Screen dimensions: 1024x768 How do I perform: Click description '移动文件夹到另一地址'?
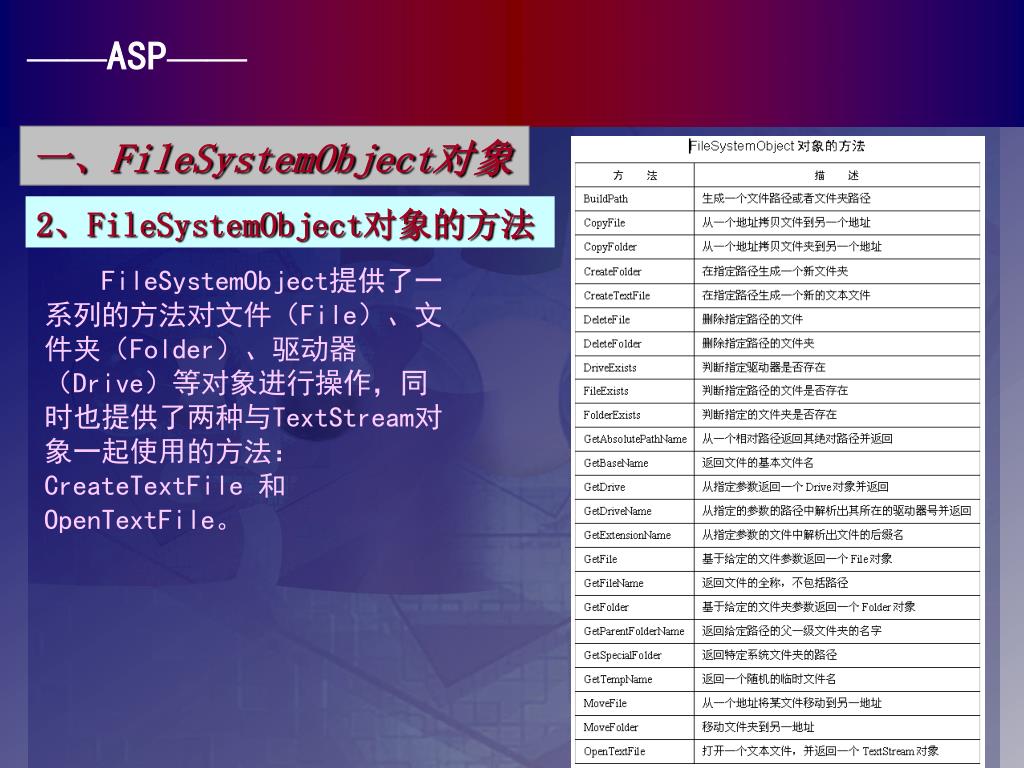point(758,728)
